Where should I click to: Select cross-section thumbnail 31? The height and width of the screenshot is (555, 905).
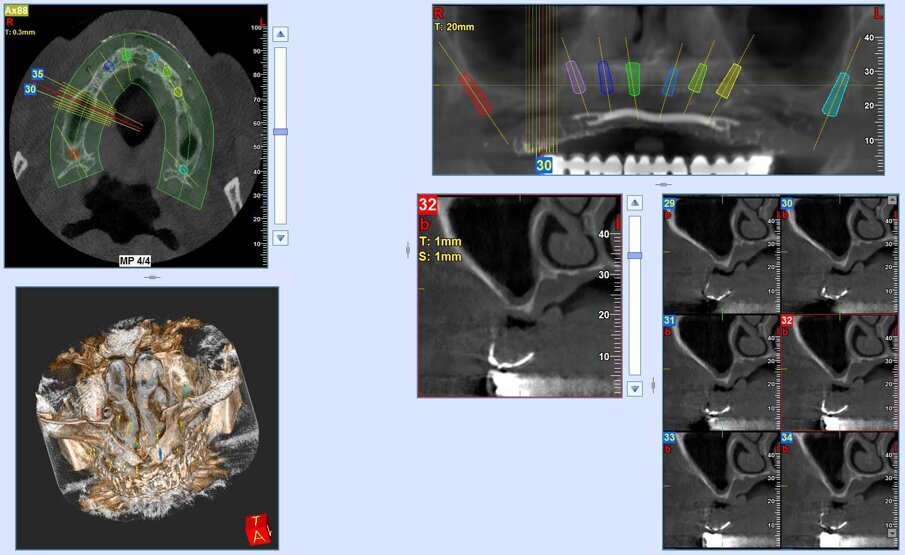(721, 371)
